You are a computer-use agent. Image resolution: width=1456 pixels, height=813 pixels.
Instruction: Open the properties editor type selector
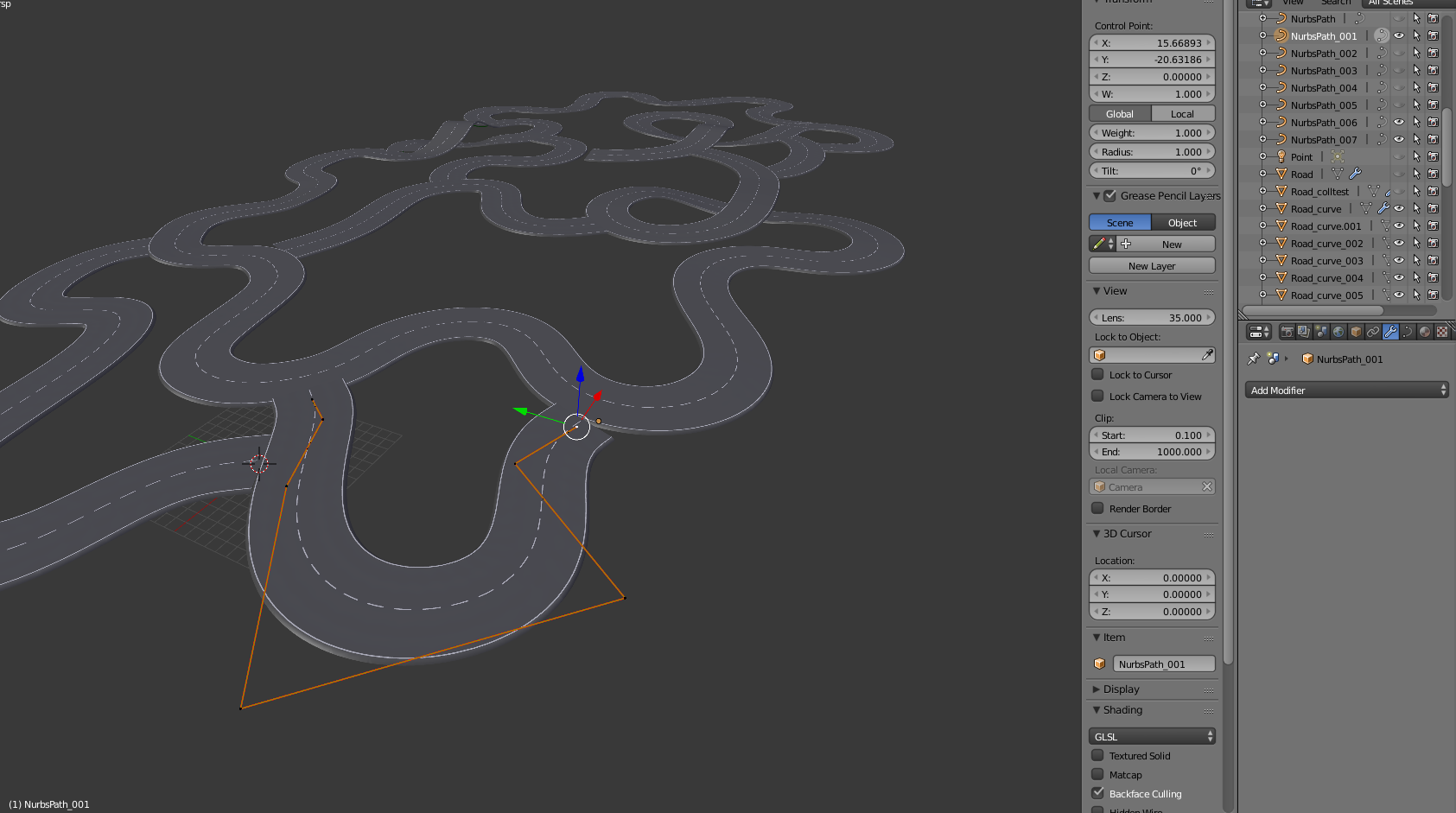(x=1259, y=332)
